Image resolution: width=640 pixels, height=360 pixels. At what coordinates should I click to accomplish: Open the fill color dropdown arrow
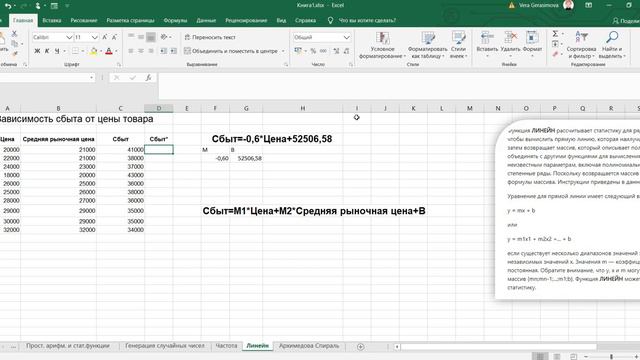pos(101,51)
